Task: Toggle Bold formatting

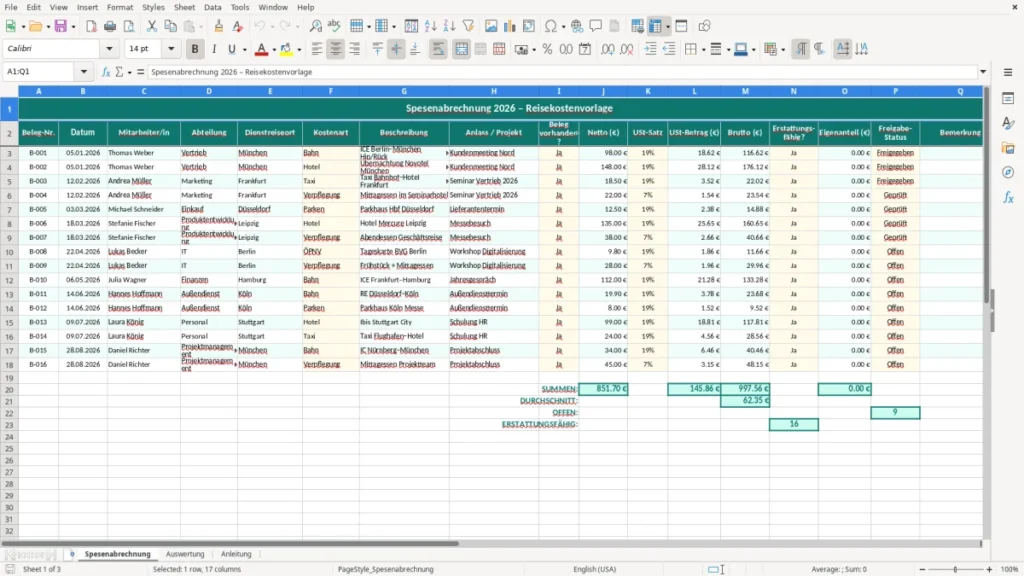Action: coord(195,49)
